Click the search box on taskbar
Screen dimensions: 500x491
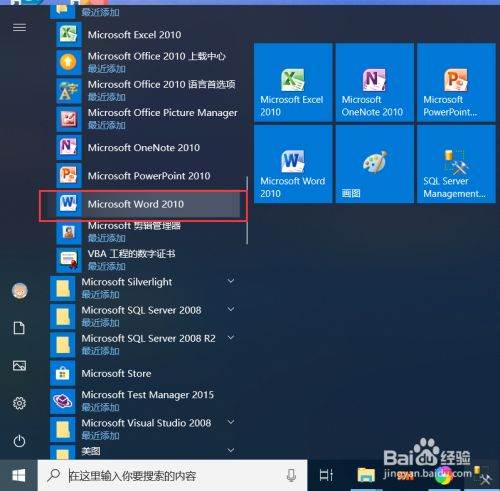click(x=172, y=476)
